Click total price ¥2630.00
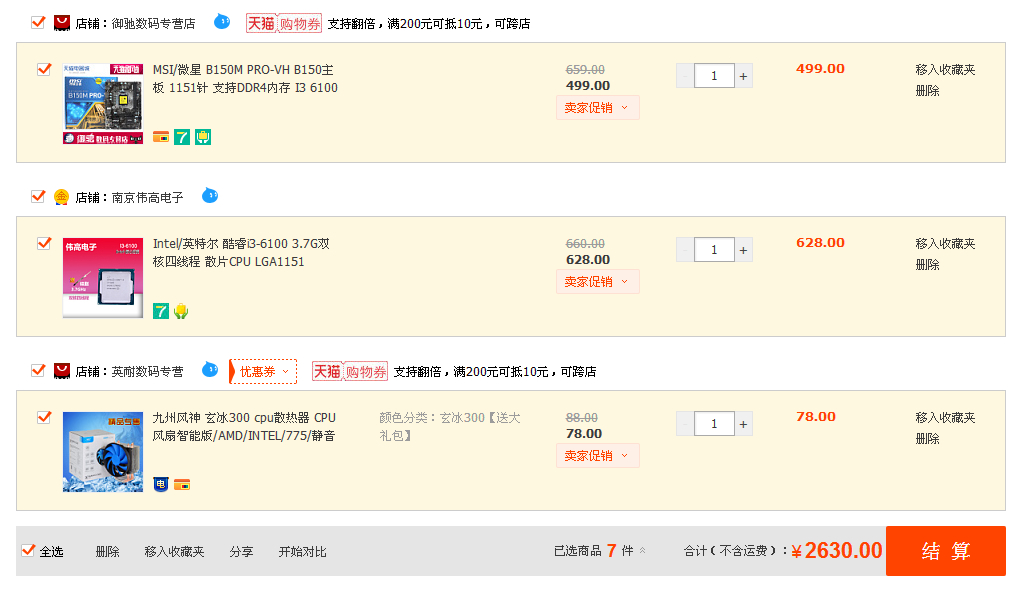 click(837, 551)
